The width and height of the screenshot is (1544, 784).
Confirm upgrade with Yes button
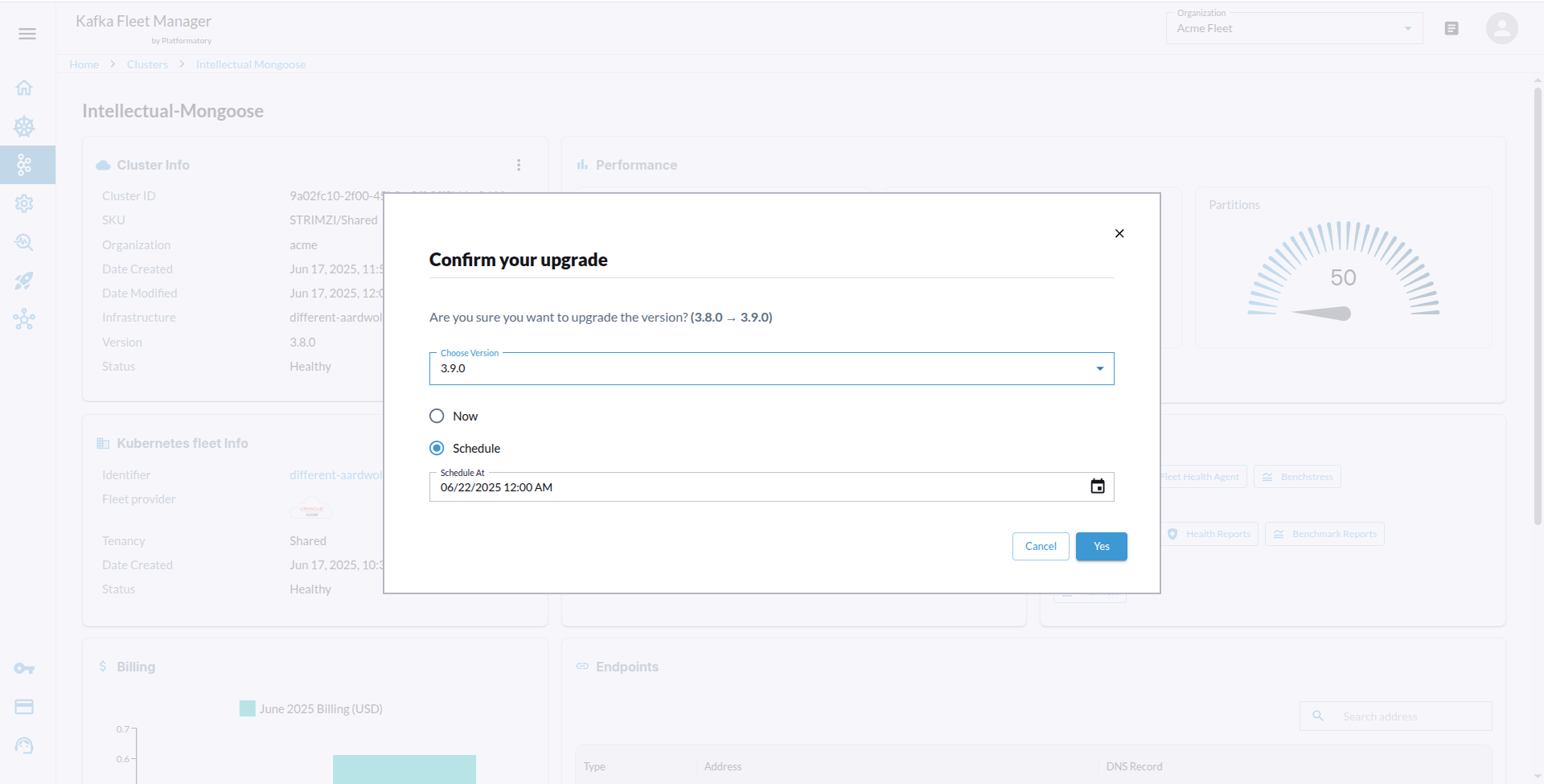[x=1102, y=546]
